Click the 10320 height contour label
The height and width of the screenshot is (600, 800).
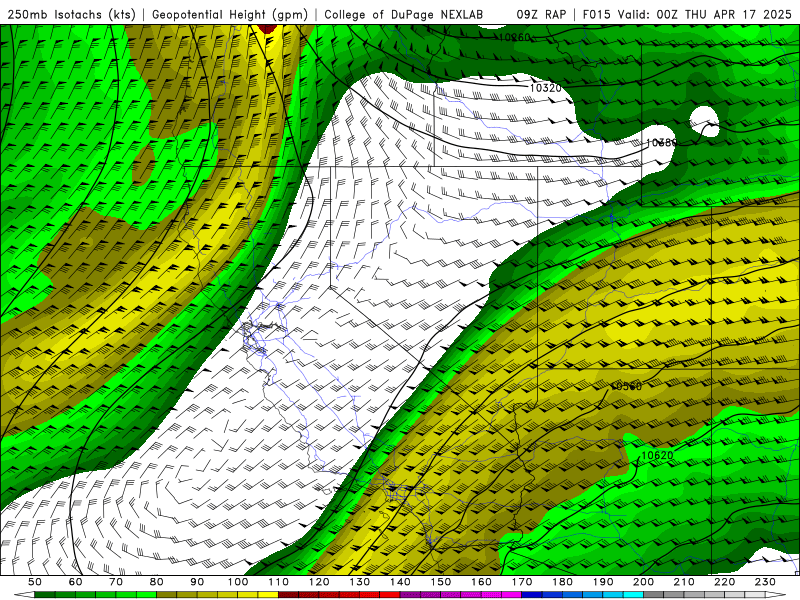[x=545, y=88]
